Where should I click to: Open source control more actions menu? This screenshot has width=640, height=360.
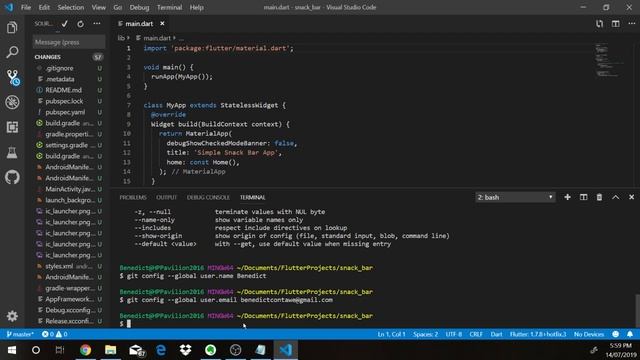(97, 24)
